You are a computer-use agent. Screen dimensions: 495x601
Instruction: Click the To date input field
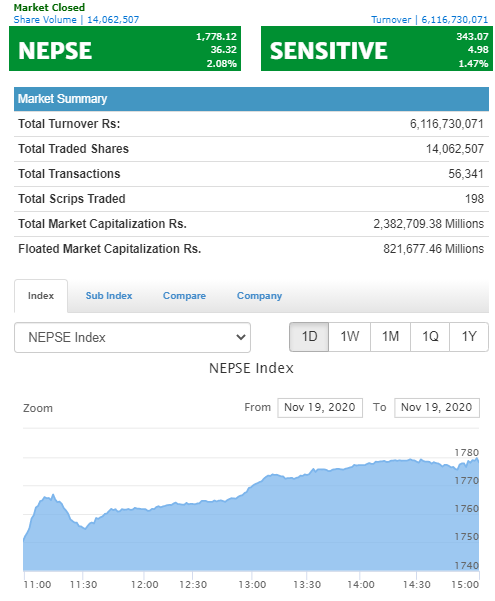pos(437,407)
